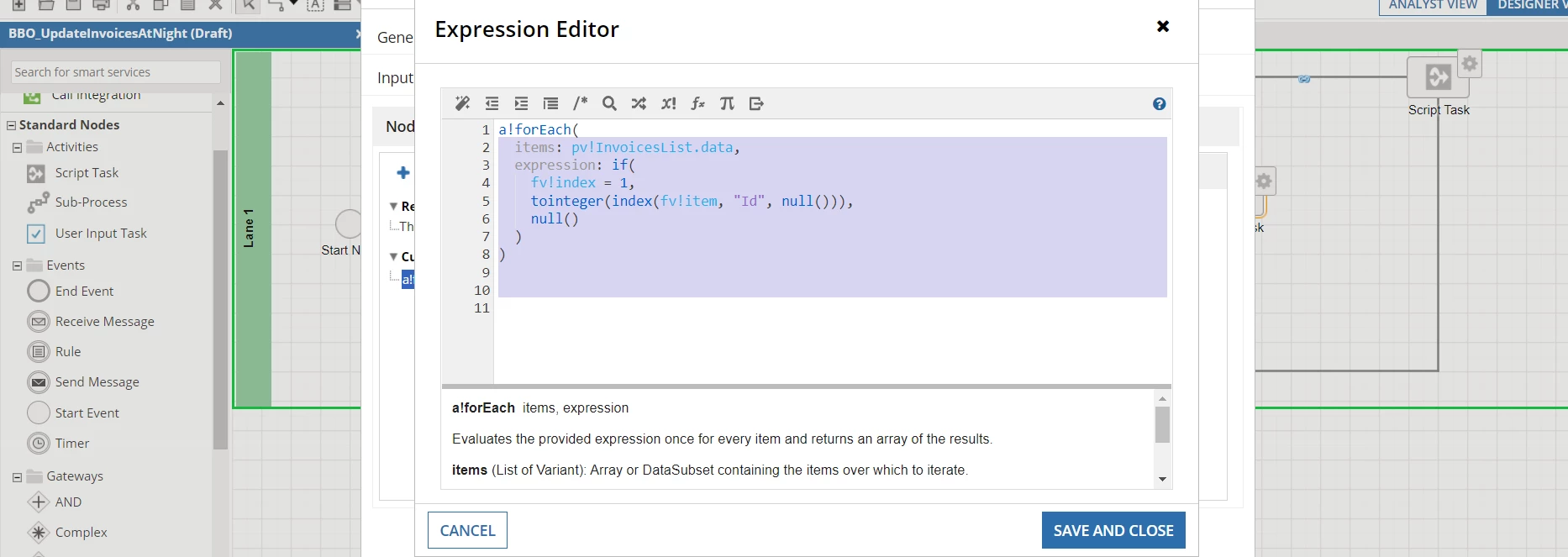Click 'fv!index' in code line 4
The height and width of the screenshot is (557, 1568).
coord(563,182)
